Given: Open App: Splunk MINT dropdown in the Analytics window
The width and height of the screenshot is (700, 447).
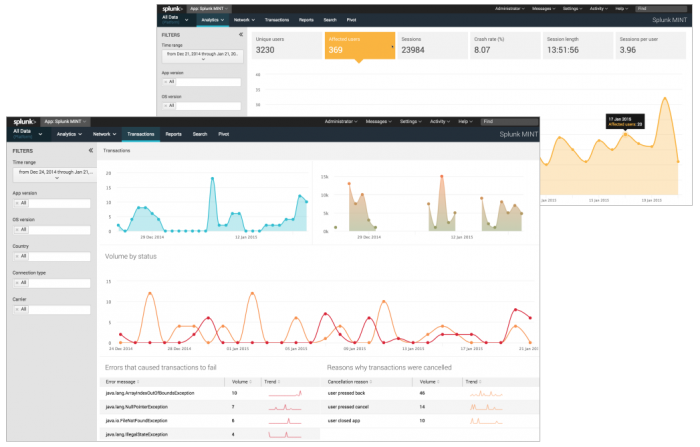Looking at the screenshot, I should point(208,8).
